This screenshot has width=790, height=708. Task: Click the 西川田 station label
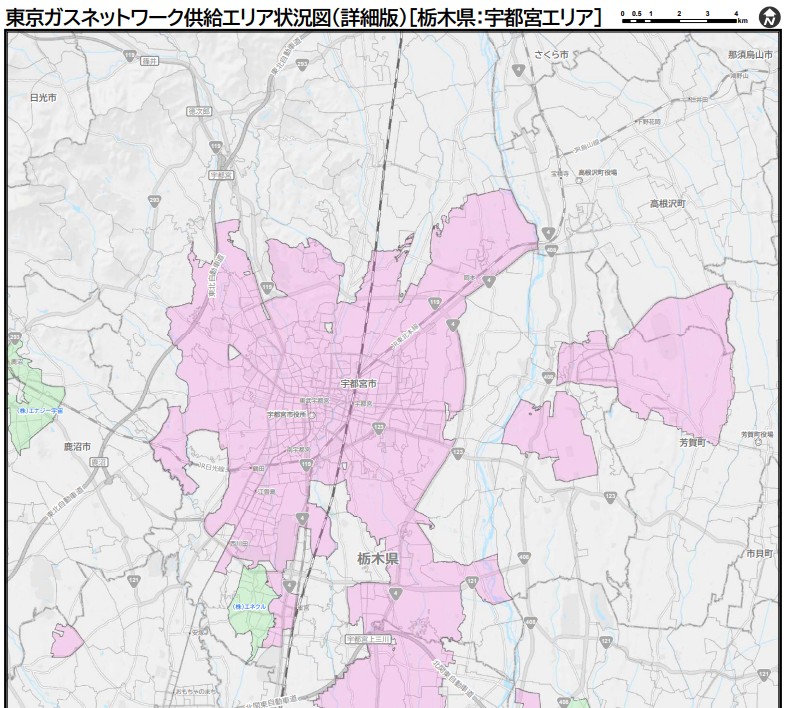(x=238, y=543)
